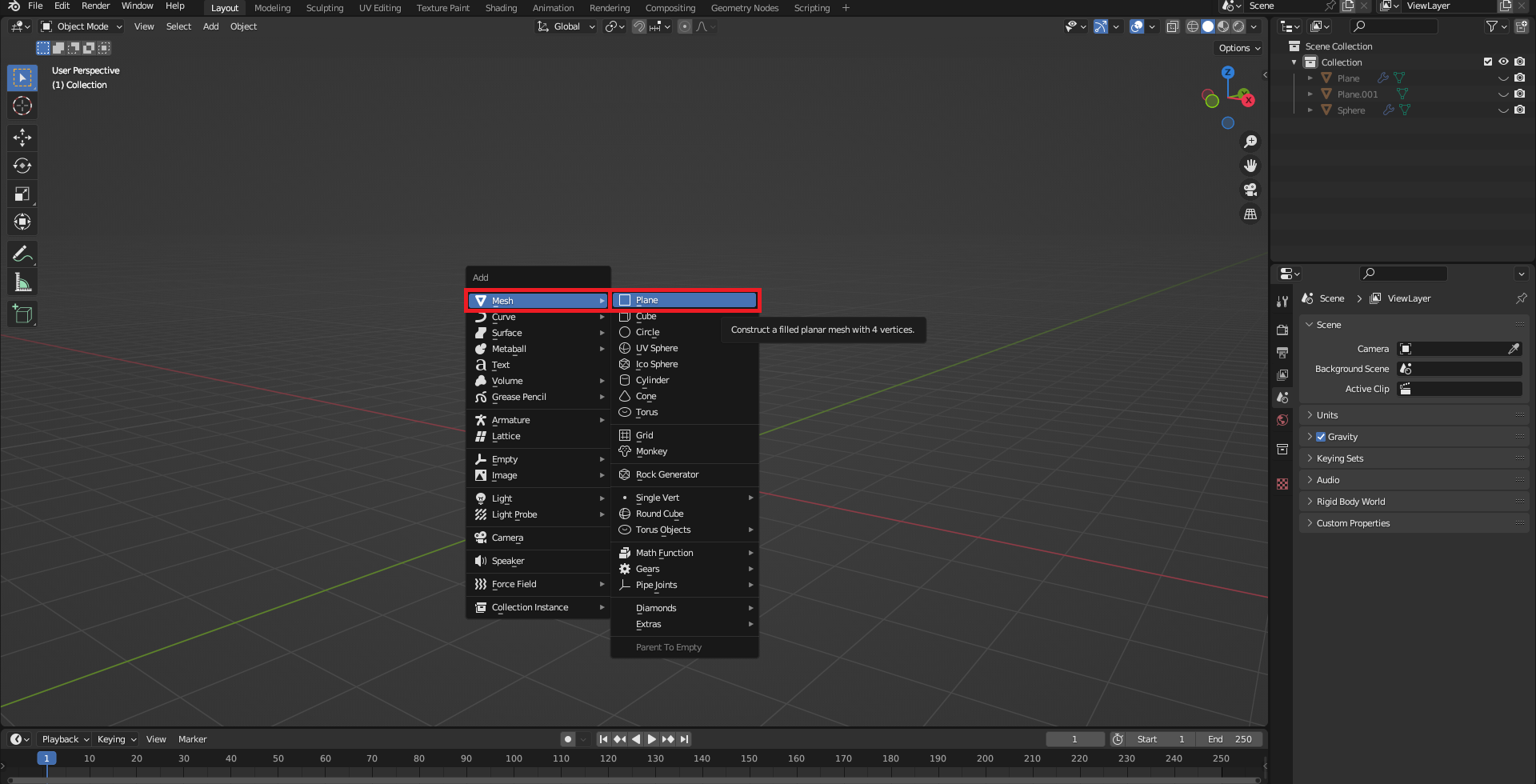The image size is (1536, 784).
Task: Expand Audio panel
Action: pyautogui.click(x=1414, y=480)
